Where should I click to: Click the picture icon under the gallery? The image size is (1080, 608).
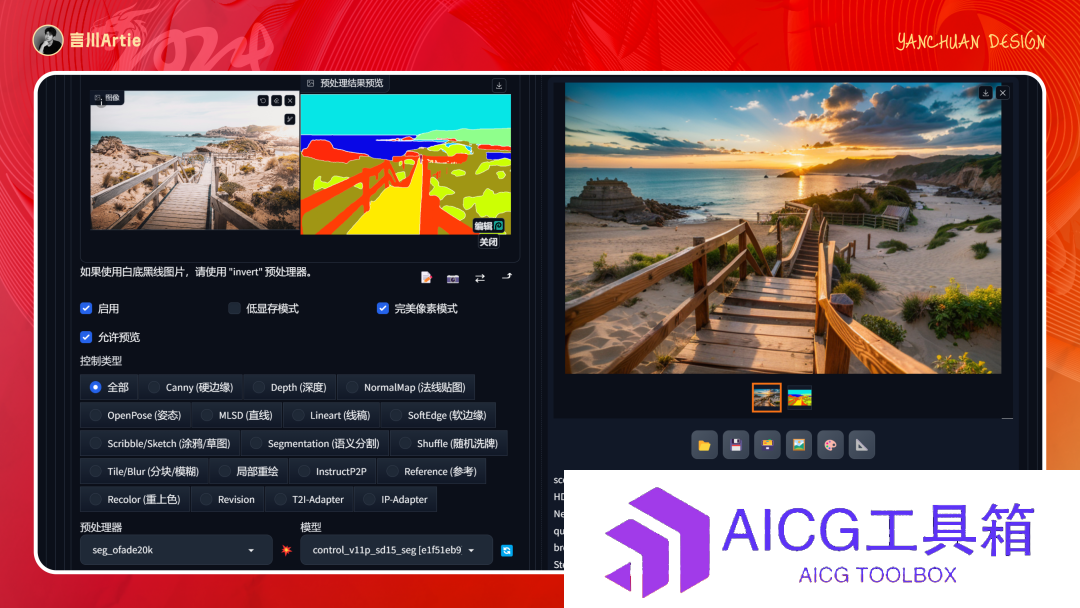point(799,445)
